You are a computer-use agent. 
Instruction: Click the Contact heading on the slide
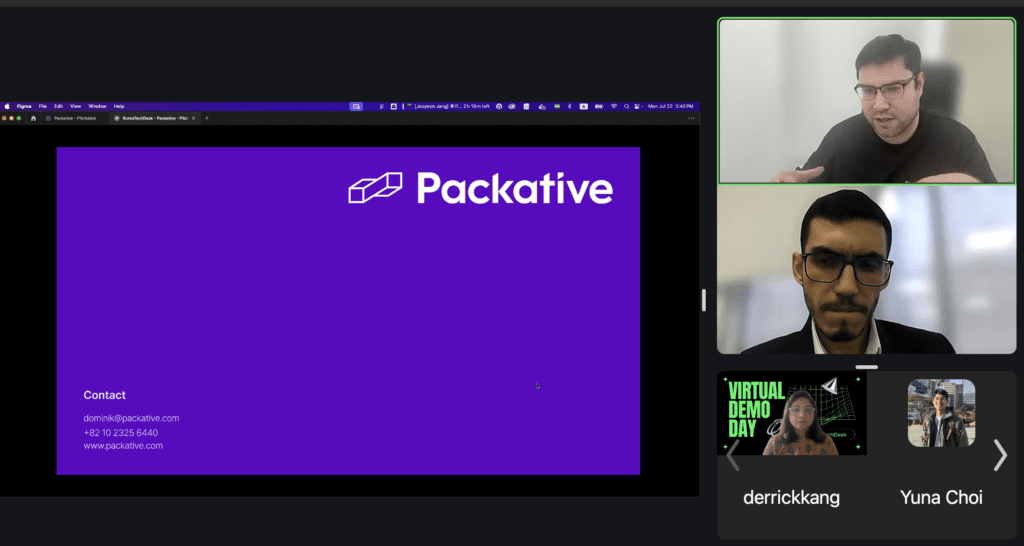tap(104, 395)
